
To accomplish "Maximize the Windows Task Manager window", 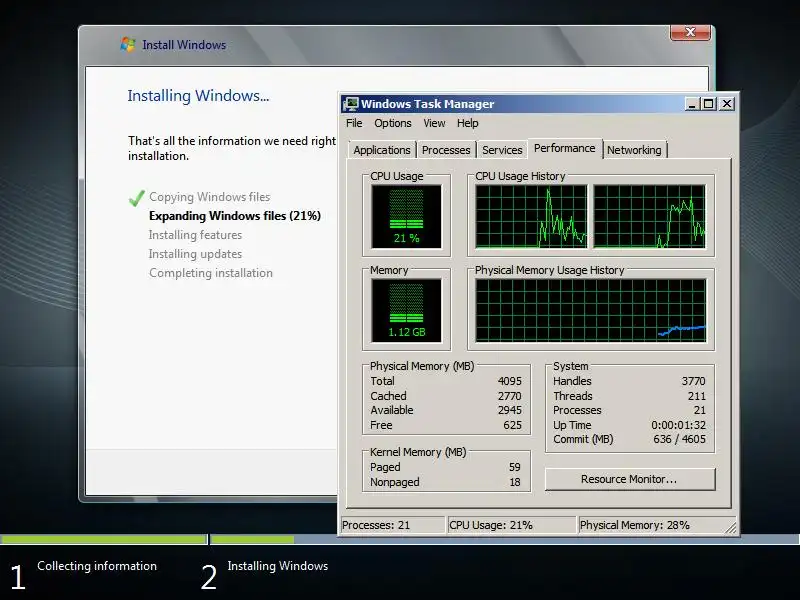I will click(709, 104).
